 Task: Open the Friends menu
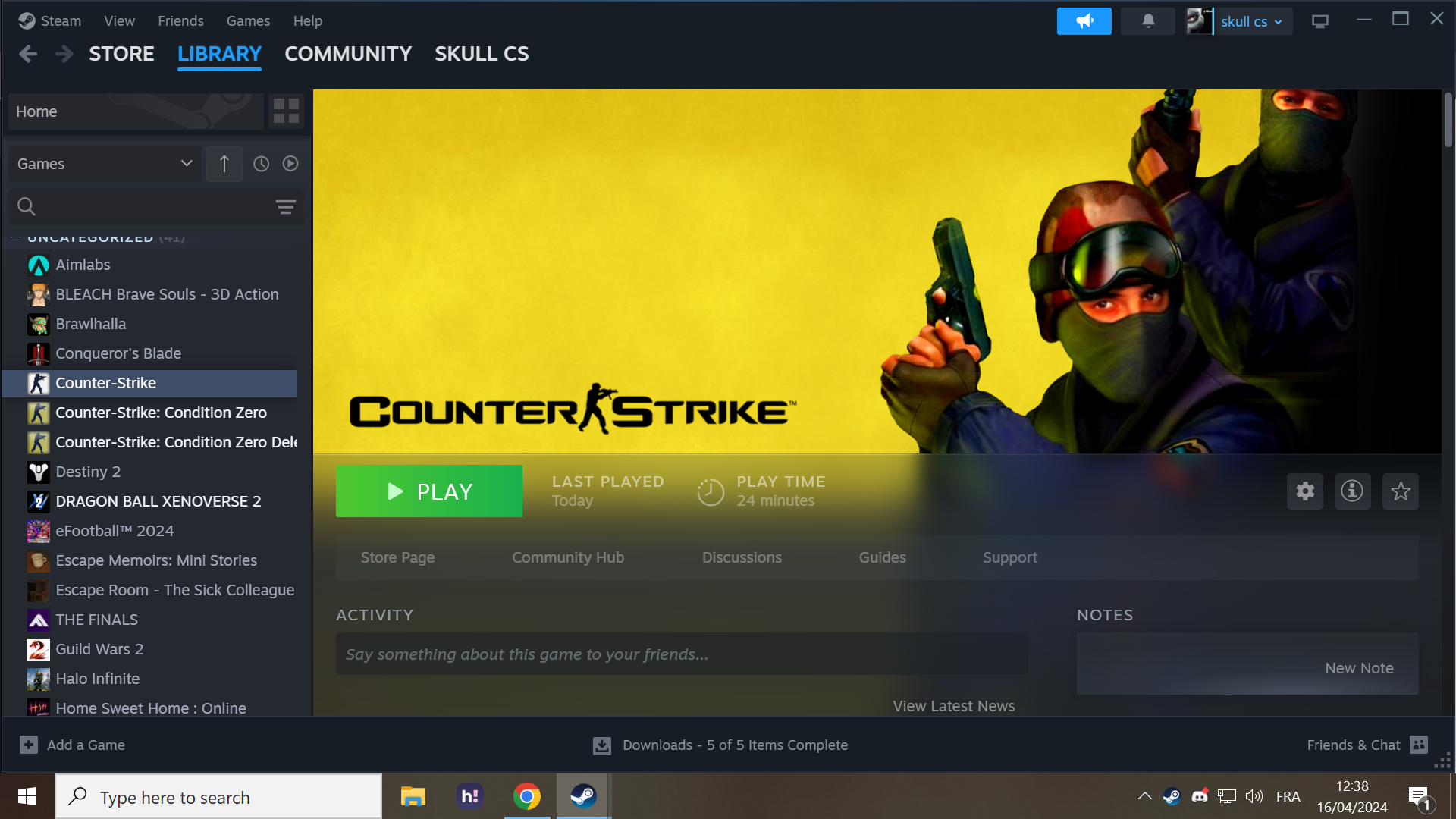[180, 21]
